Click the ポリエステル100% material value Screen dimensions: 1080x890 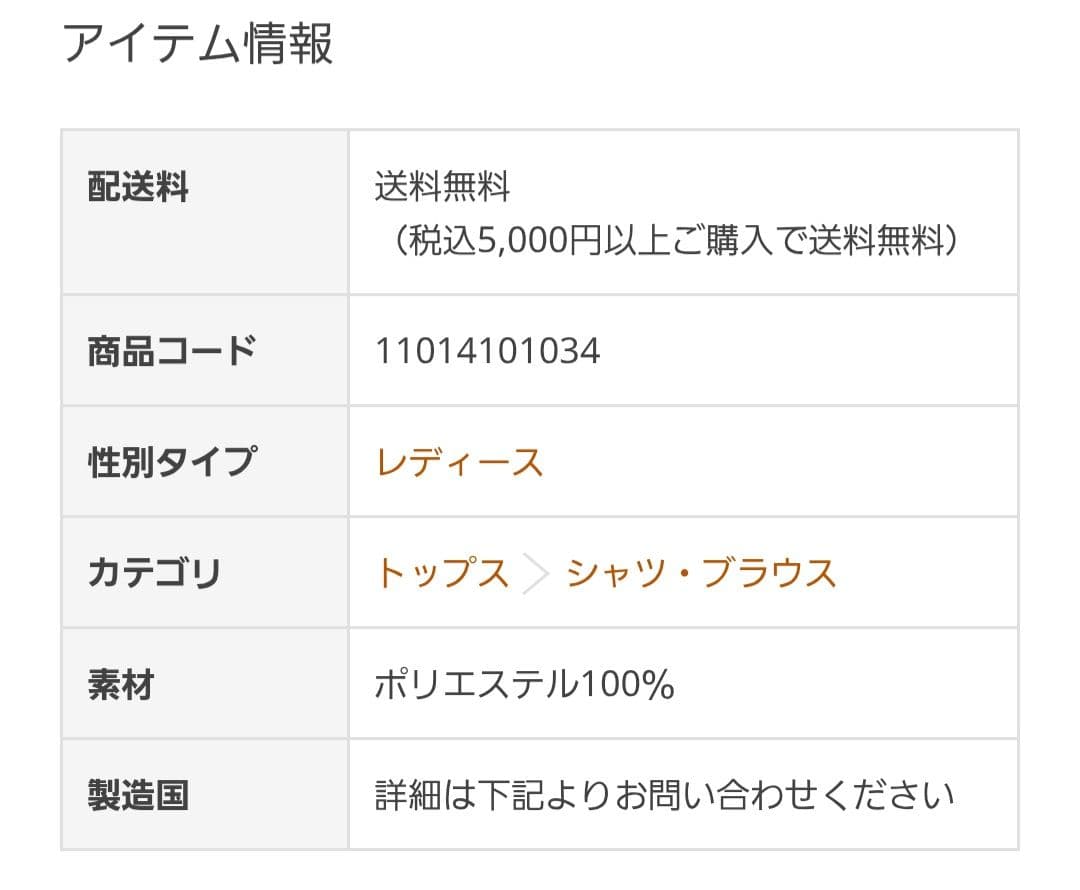click(x=524, y=686)
